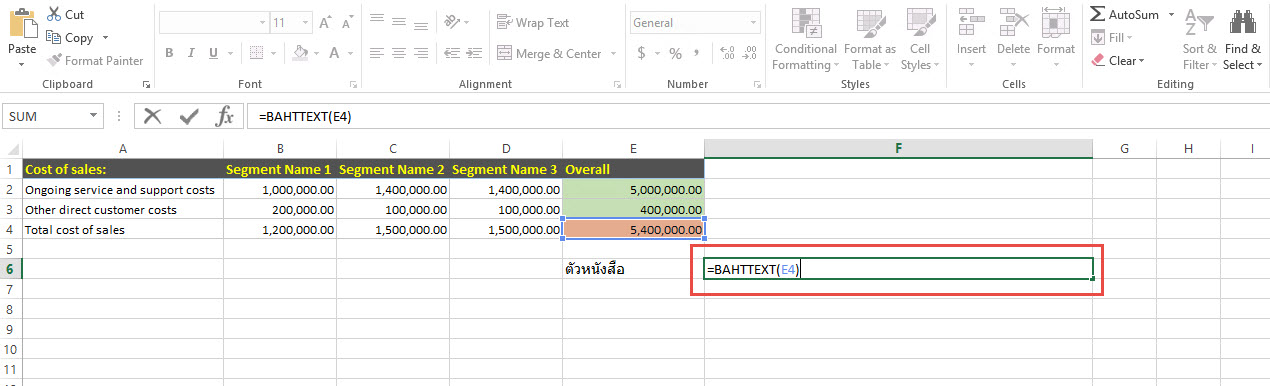Select column F header
Image resolution: width=1270 pixels, height=386 pixels.
click(898, 148)
